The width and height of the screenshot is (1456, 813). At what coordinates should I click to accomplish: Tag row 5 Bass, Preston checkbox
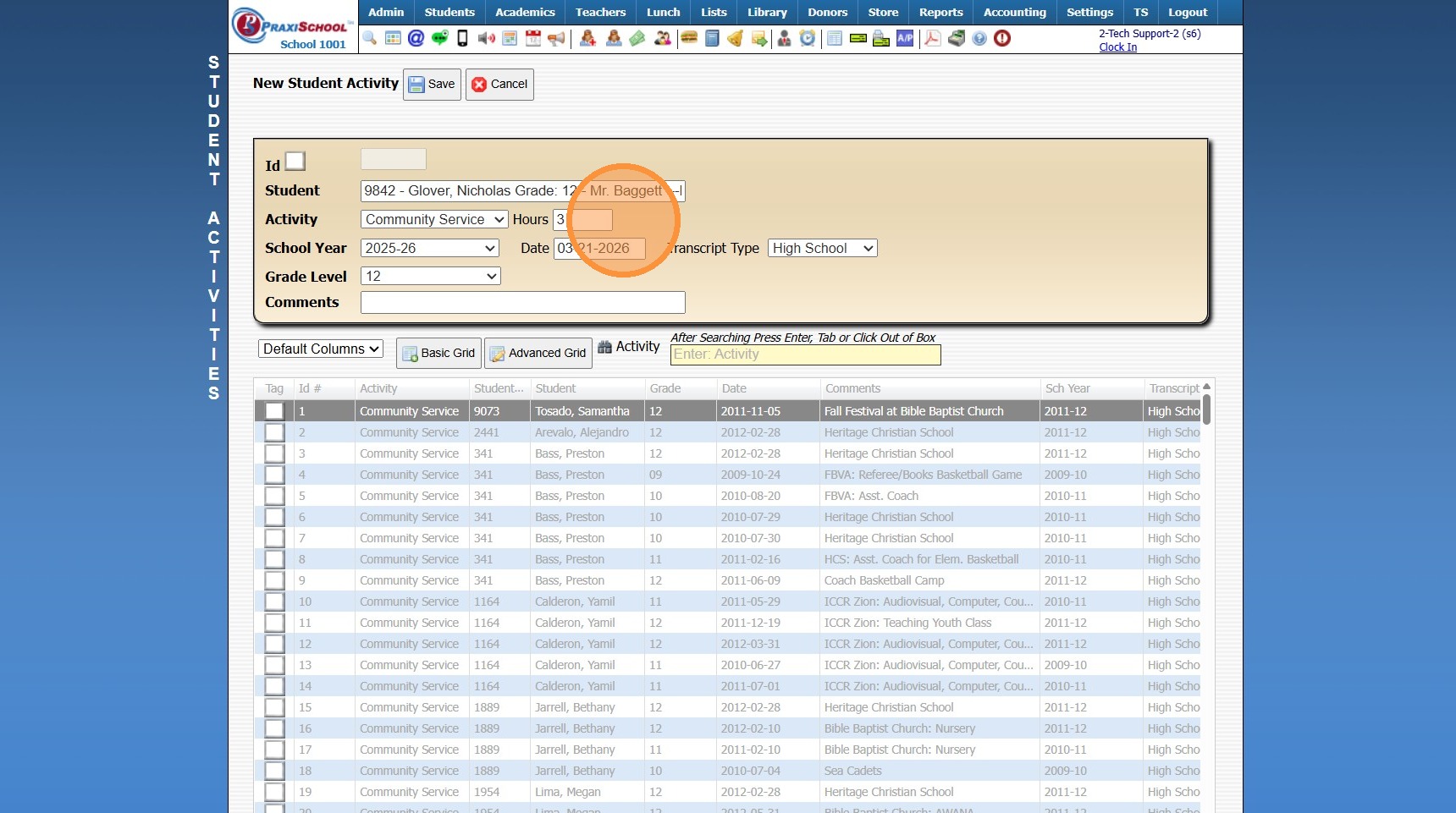coord(274,496)
